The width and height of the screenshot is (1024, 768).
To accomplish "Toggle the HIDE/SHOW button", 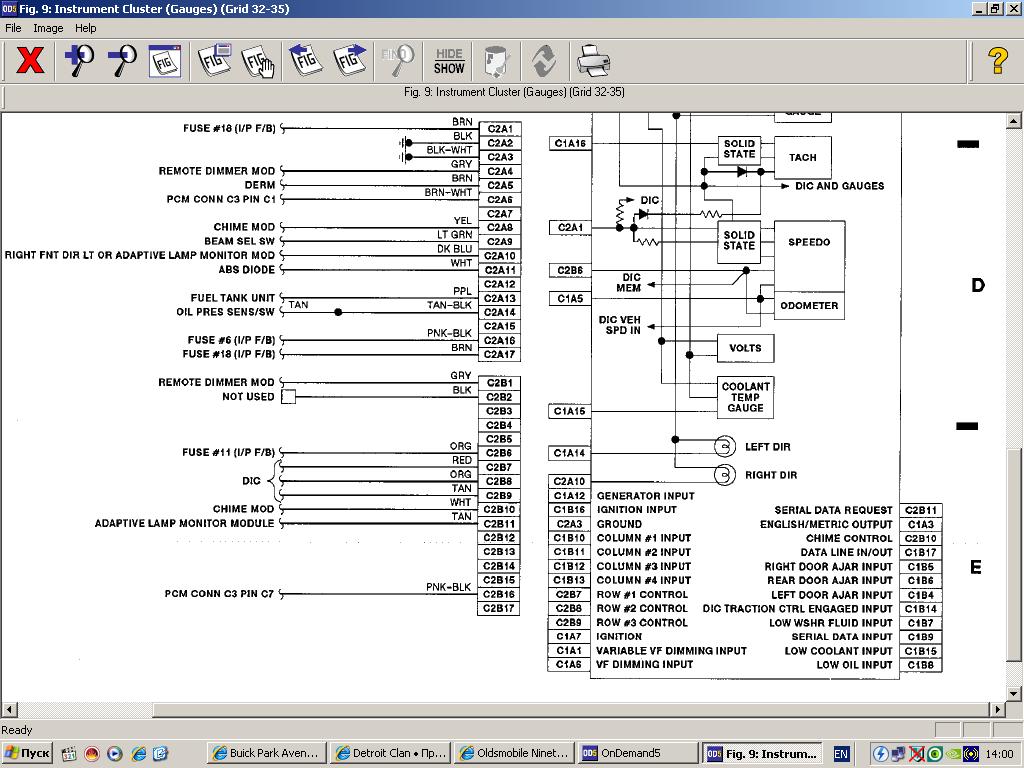I will click(x=449, y=61).
